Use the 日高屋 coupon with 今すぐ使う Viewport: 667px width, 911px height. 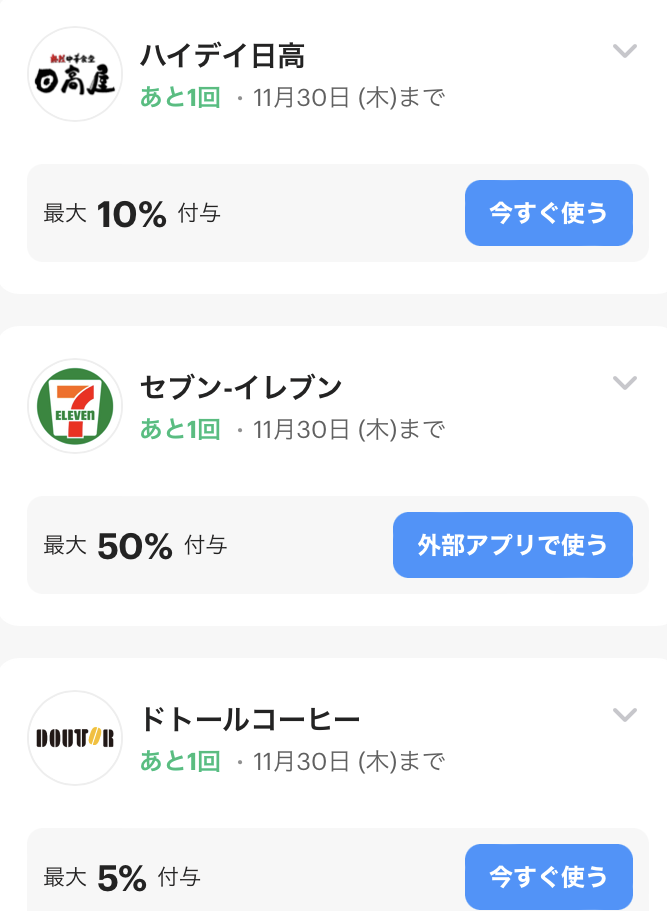coord(548,213)
